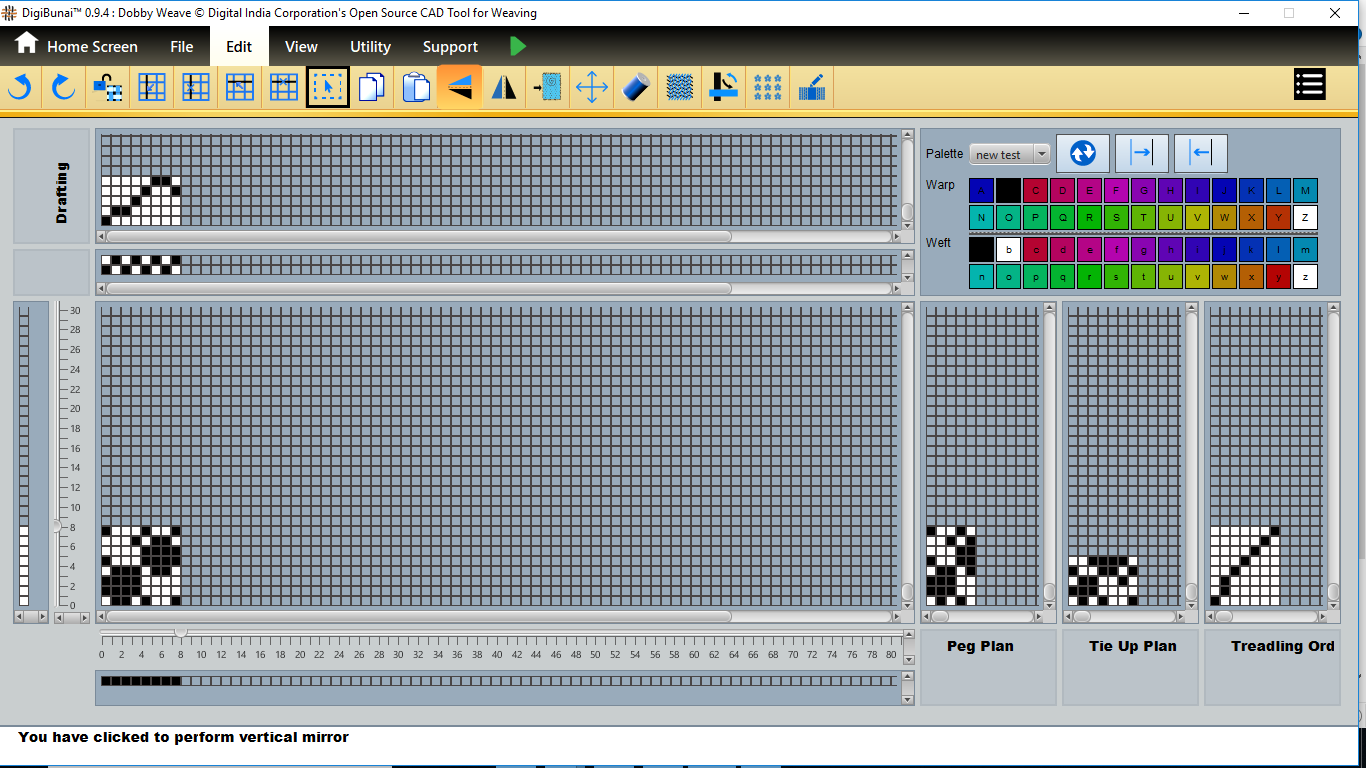Click the Redo arrow icon

click(63, 88)
